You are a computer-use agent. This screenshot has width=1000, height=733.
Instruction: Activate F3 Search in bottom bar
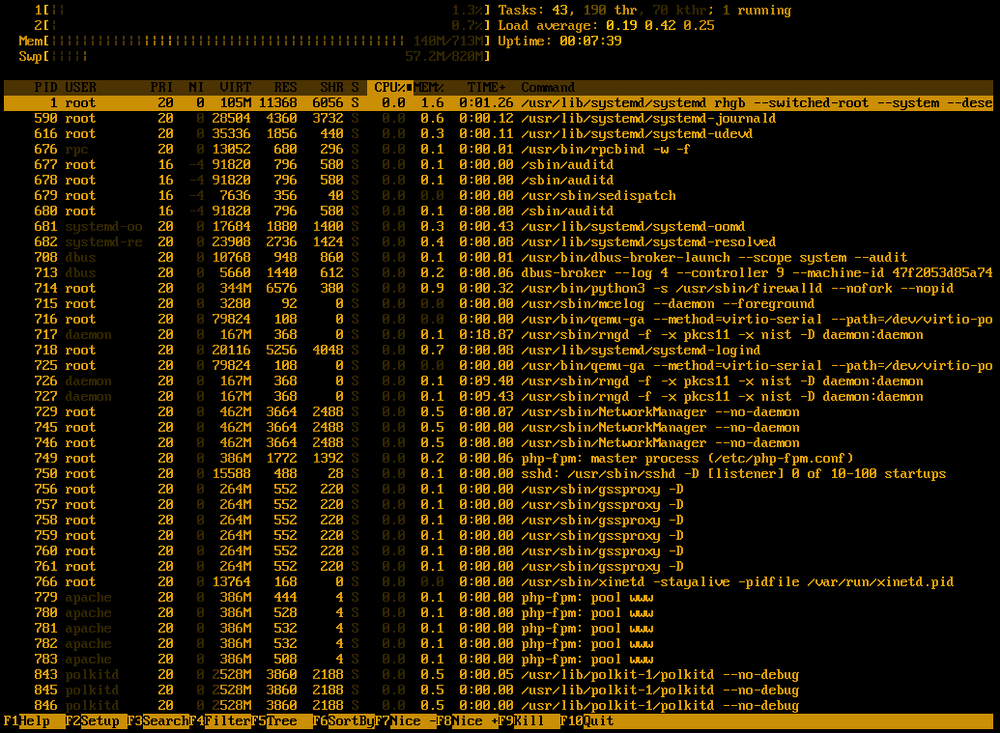pyautogui.click(x=157, y=721)
